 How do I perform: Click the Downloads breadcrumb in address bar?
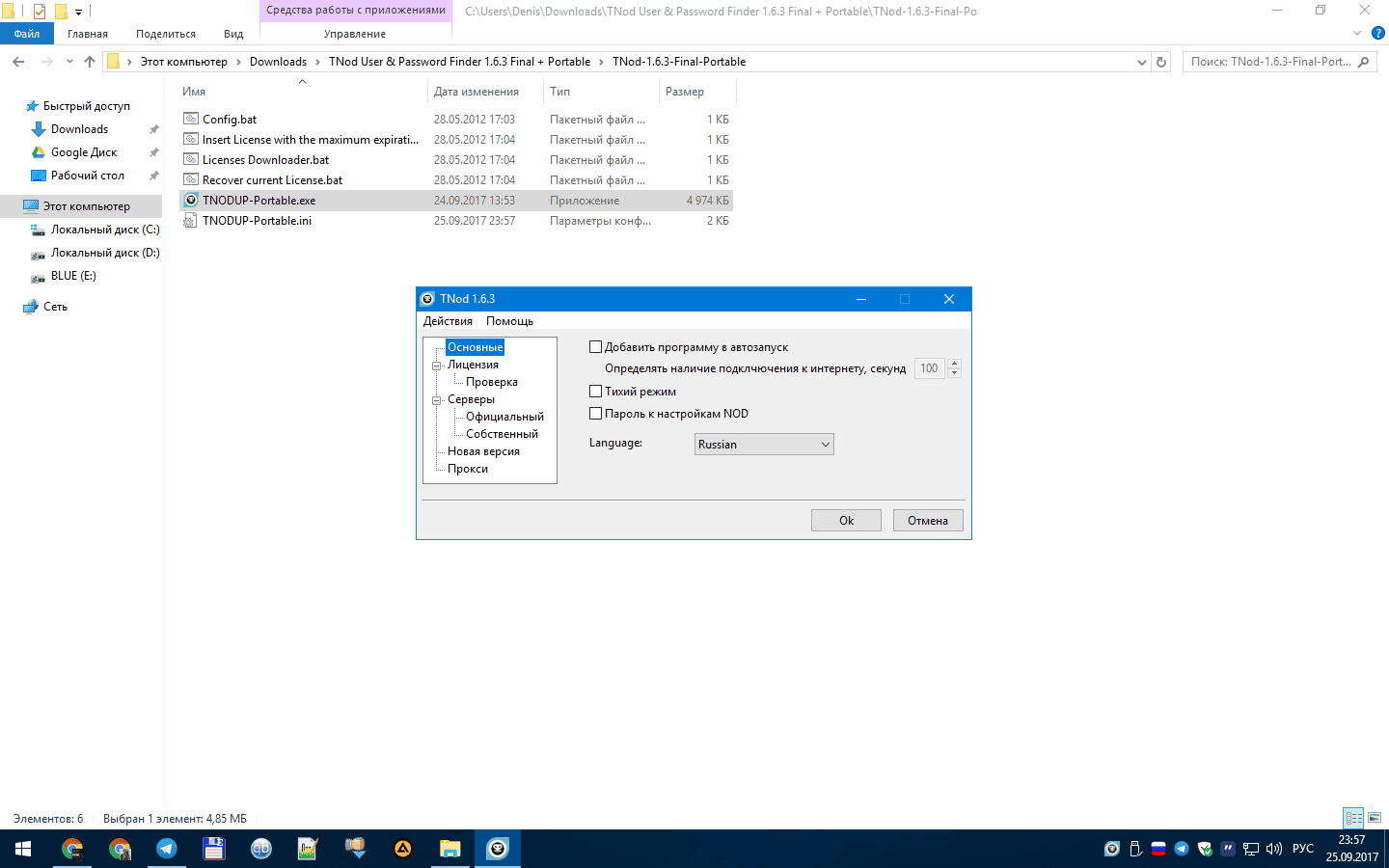[x=278, y=62]
